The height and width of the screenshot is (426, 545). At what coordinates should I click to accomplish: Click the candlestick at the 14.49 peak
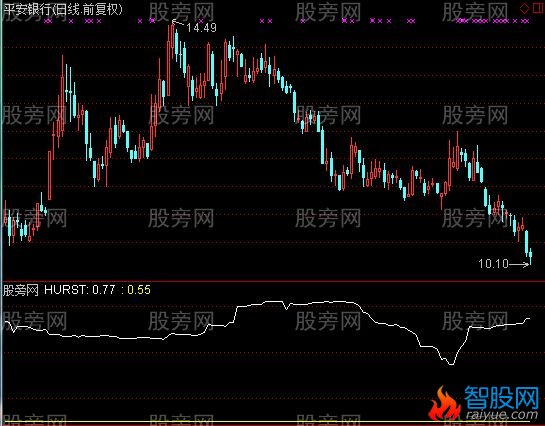pyautogui.click(x=173, y=41)
